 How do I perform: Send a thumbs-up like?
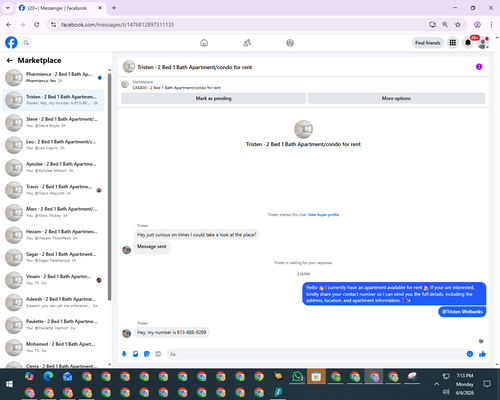pyautogui.click(x=482, y=354)
